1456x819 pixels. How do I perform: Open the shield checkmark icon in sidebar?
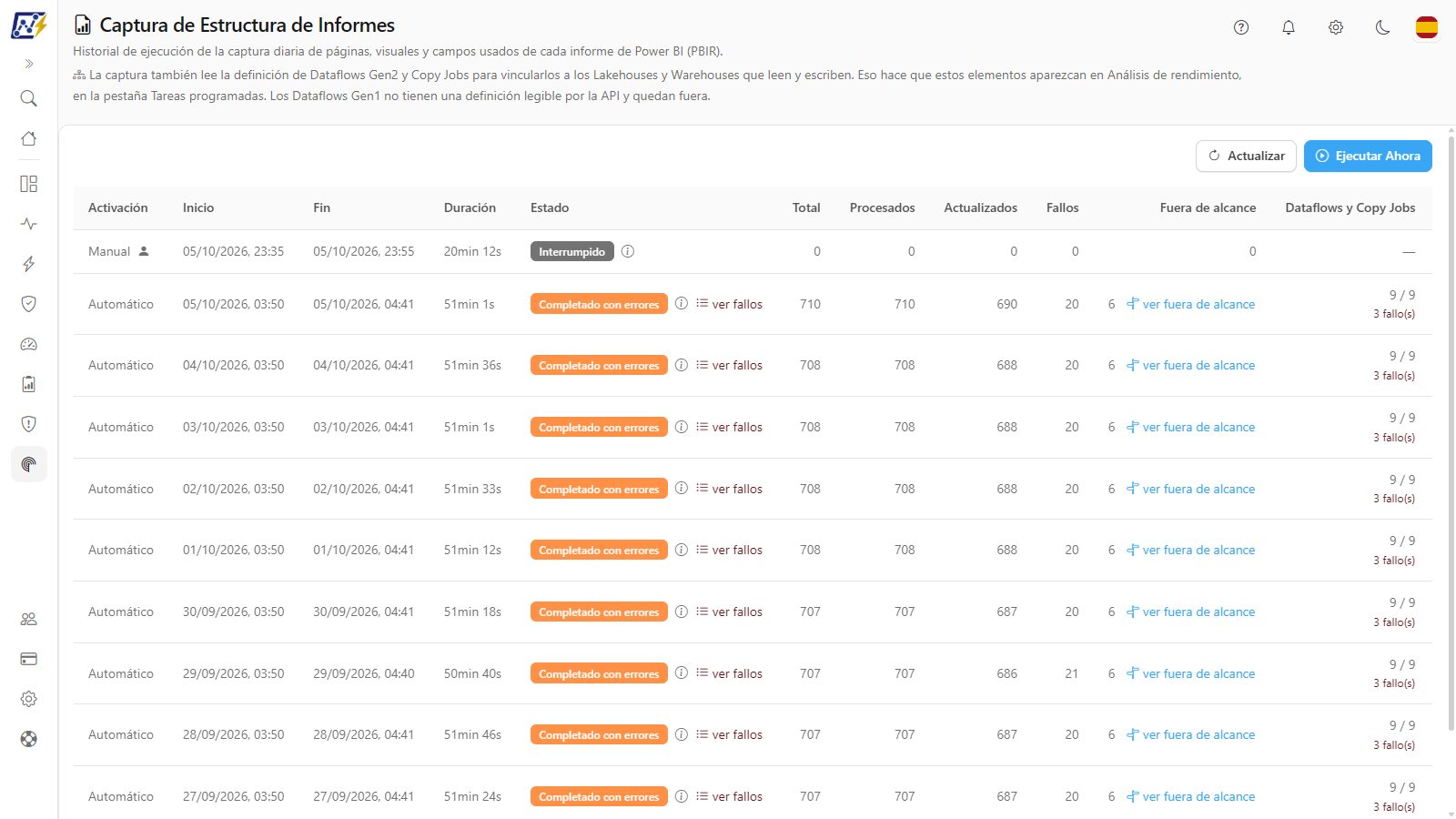29,304
